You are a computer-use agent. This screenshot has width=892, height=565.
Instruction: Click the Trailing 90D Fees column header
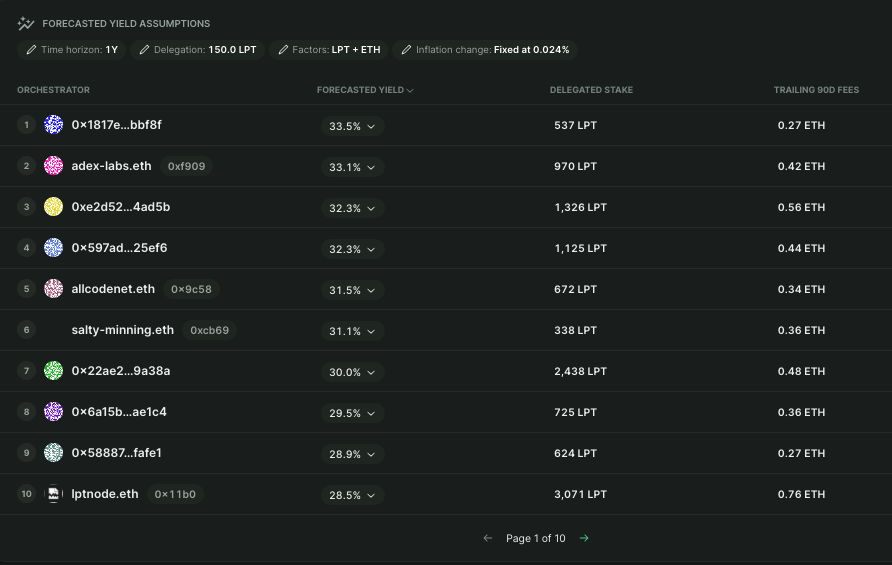tap(816, 90)
